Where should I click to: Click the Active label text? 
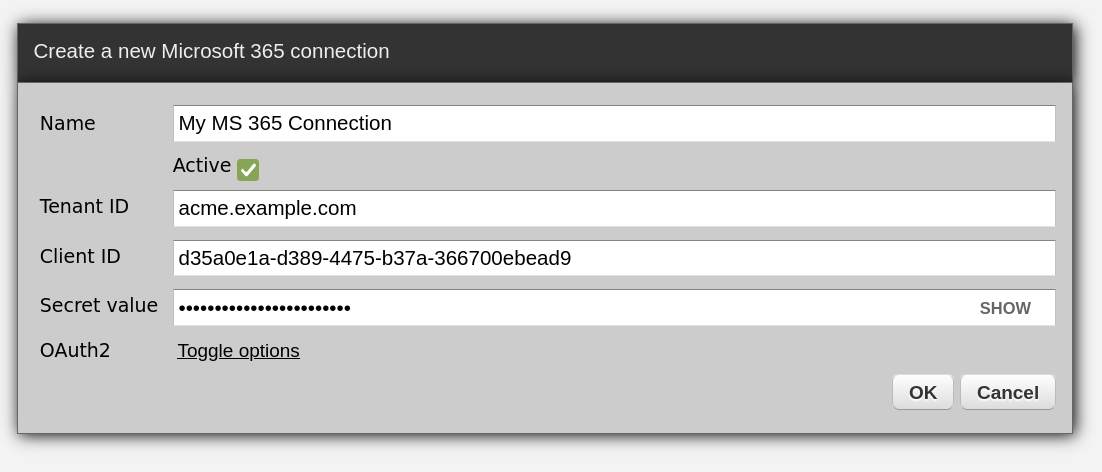201,166
